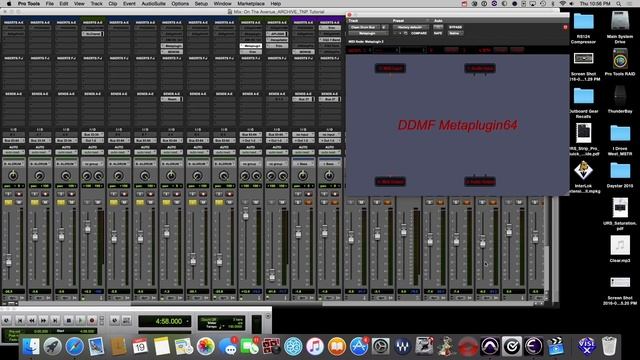This screenshot has height=360, width=640.
Task: Arm recording with the transport Record button
Action: pos(92,321)
